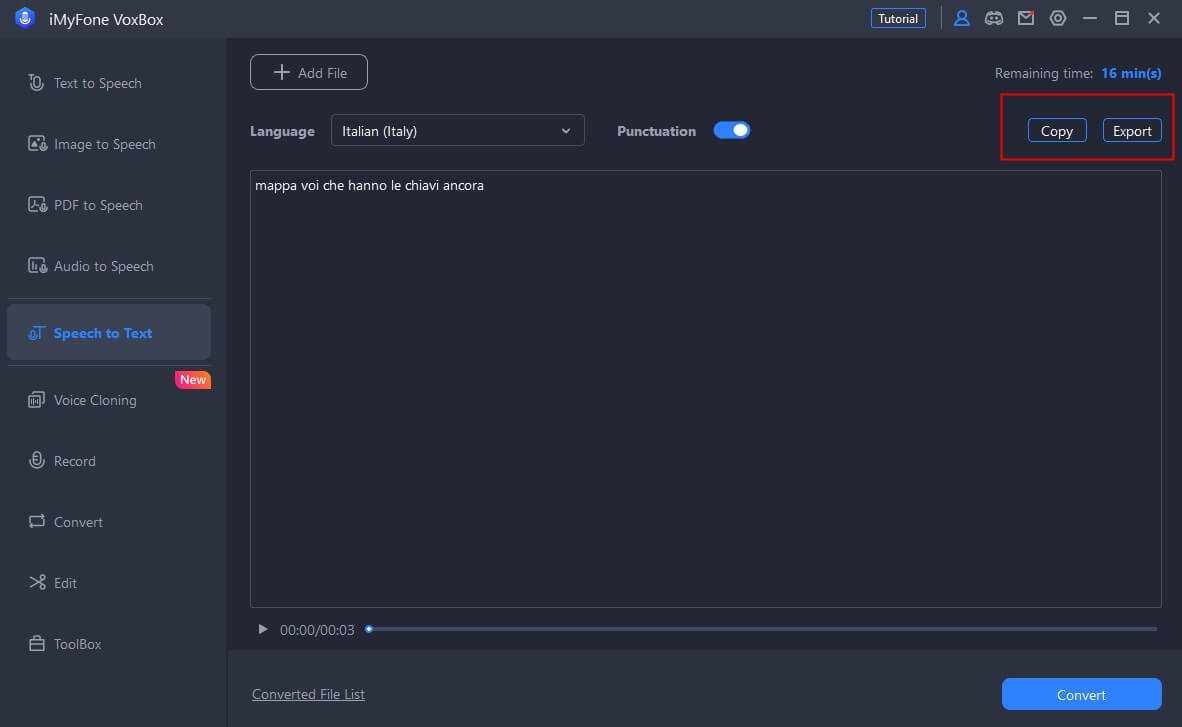The image size is (1182, 727).
Task: Open the Tutorial button
Action: tap(898, 18)
